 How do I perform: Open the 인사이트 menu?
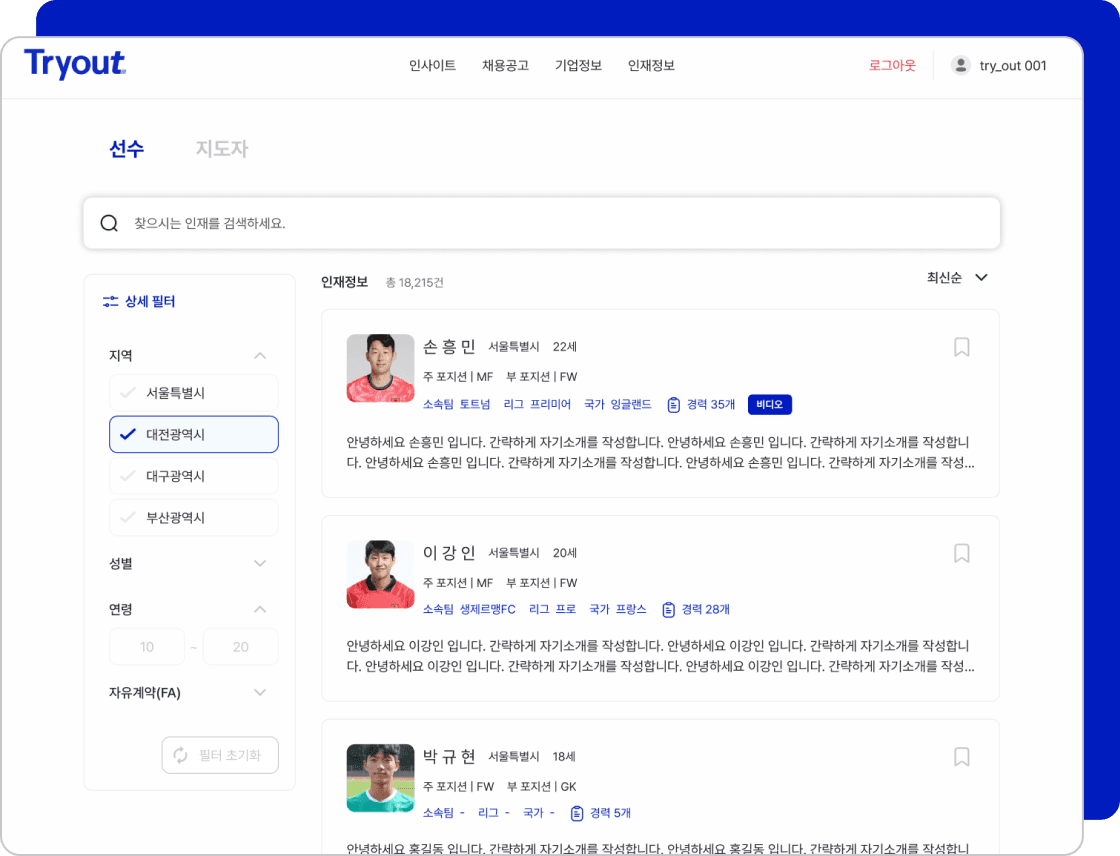point(432,66)
